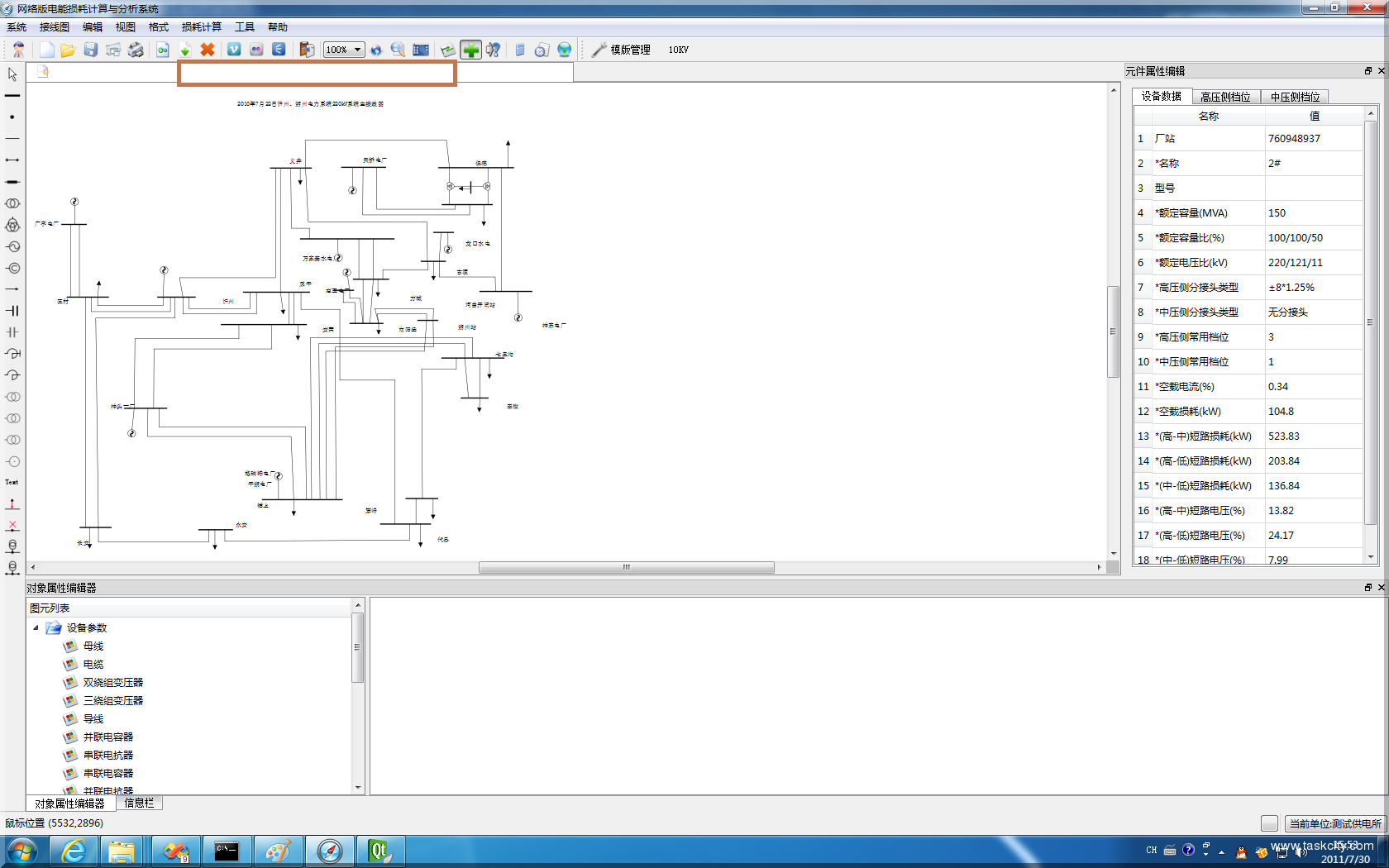Select the Text tool in sidebar
1389x868 pixels.
pyautogui.click(x=12, y=482)
